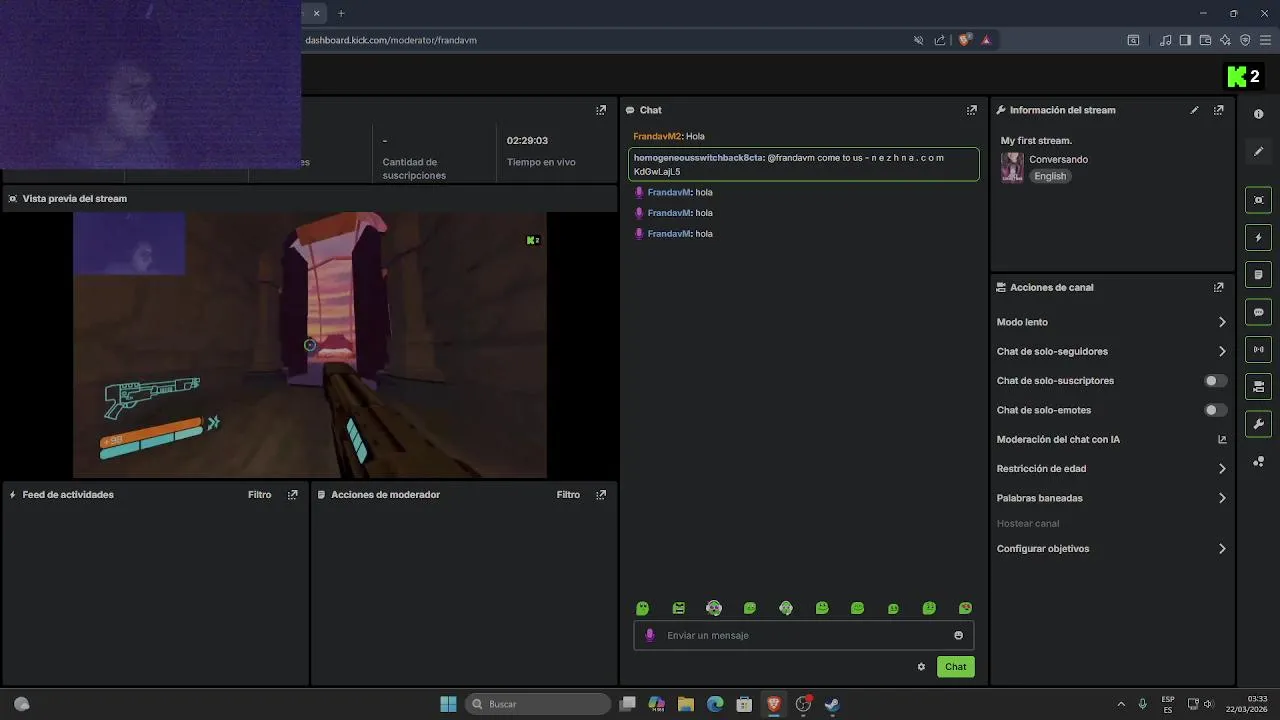Insert the last heart-eyes green emote
Image resolution: width=1280 pixels, height=720 pixels.
(965, 608)
